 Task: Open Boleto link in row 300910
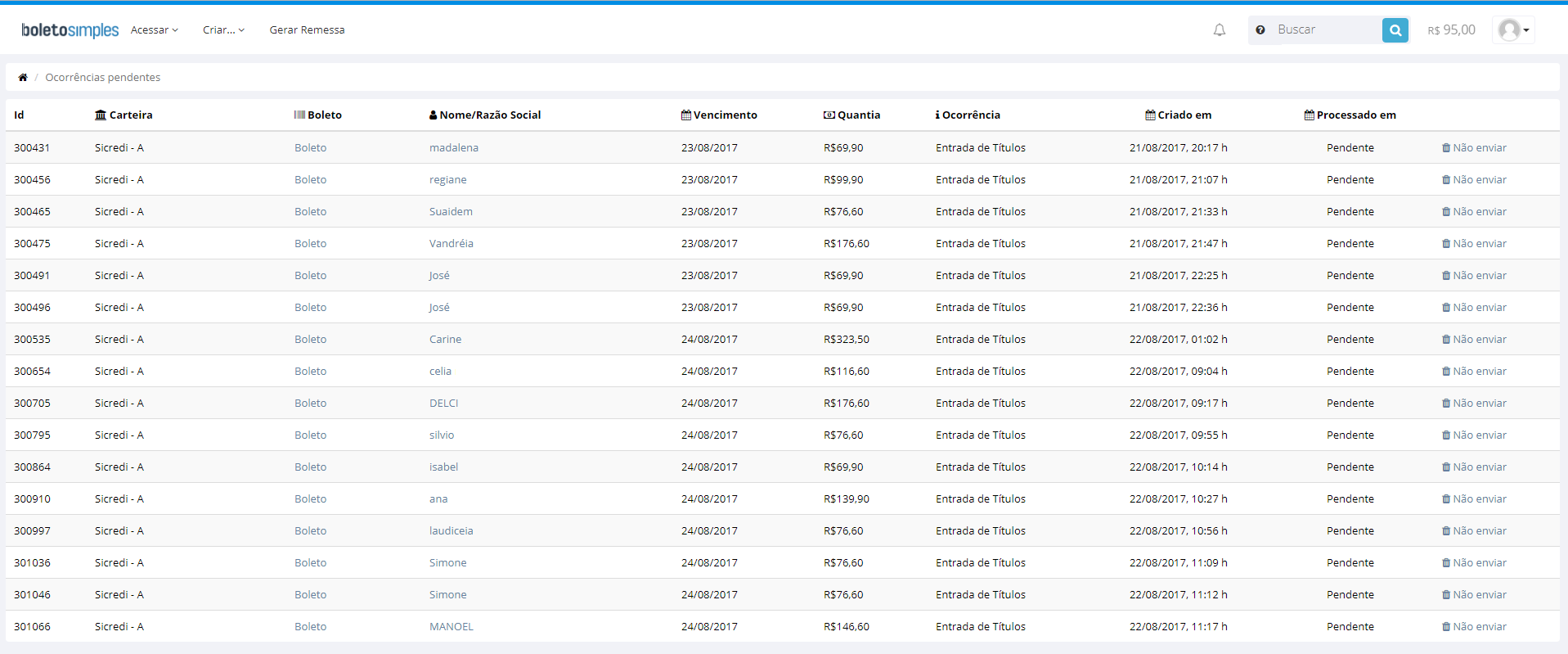pyautogui.click(x=311, y=499)
